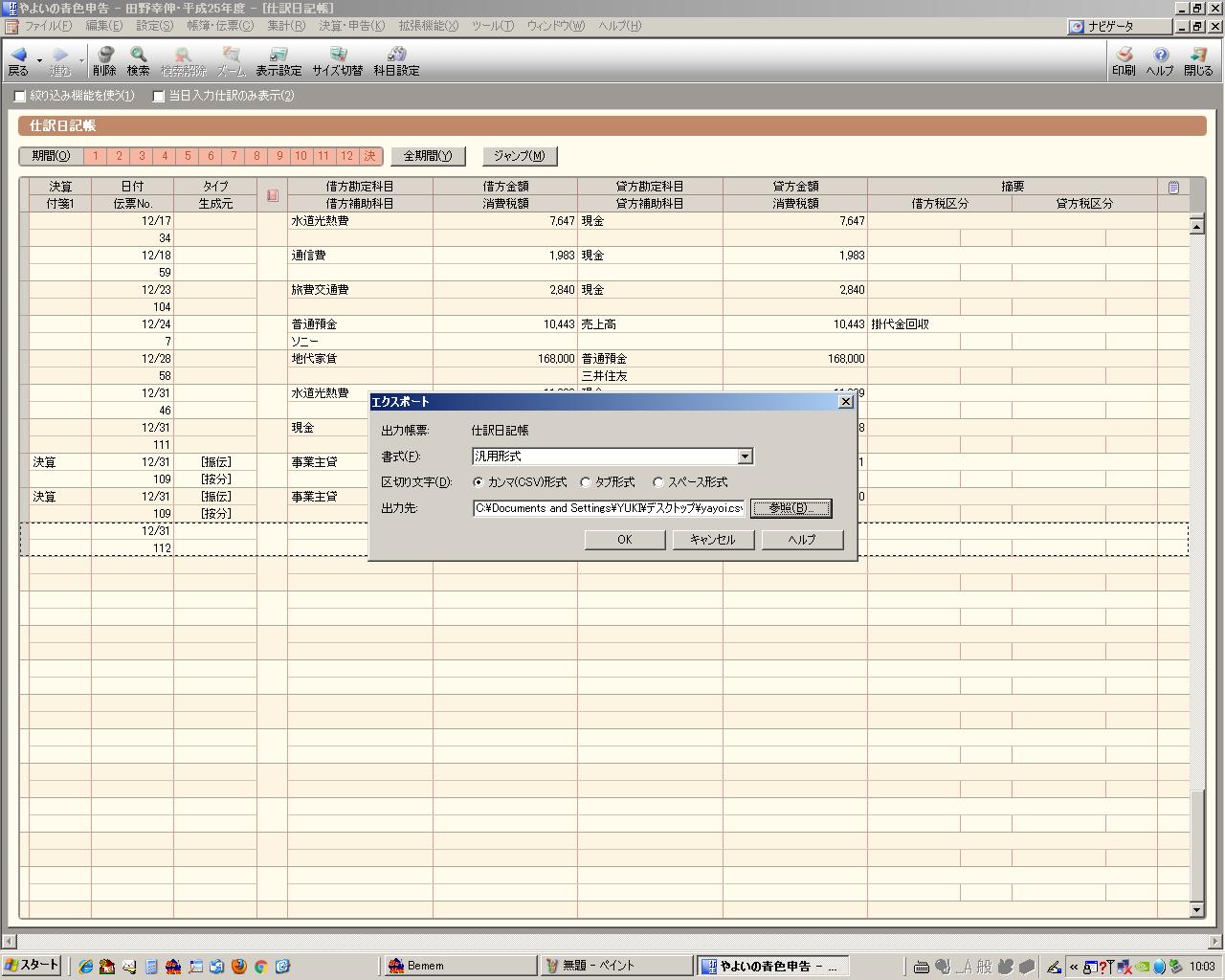Toggle 当日入力仕訳のみ表示 checkbox

159,96
